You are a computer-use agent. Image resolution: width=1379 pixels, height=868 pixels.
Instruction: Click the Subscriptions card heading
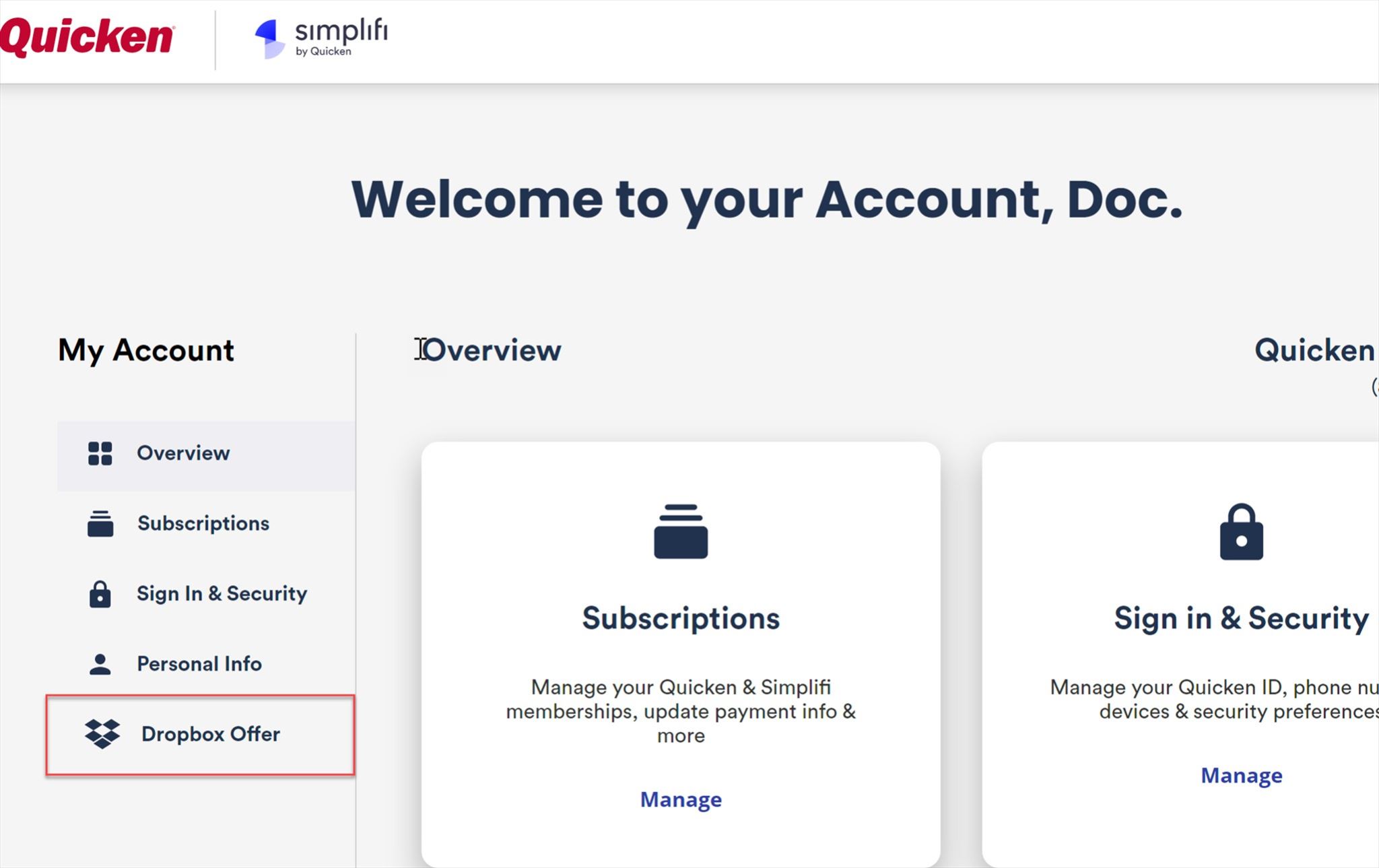point(680,618)
